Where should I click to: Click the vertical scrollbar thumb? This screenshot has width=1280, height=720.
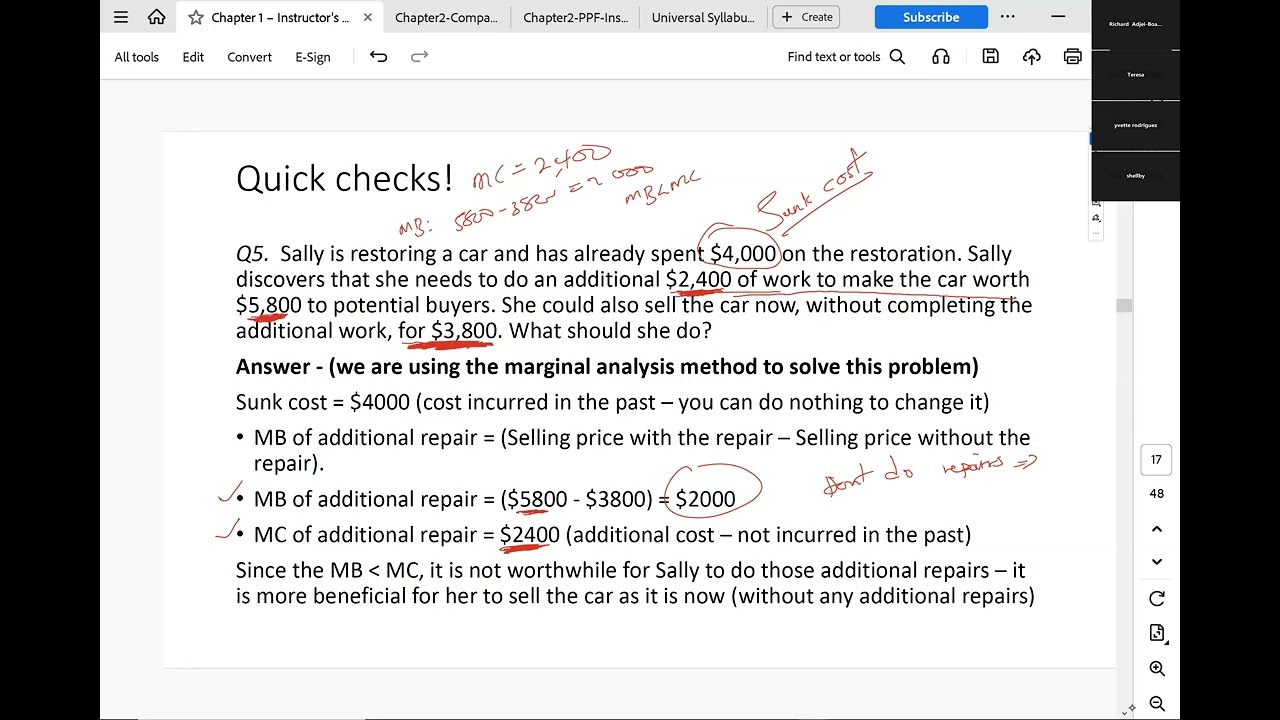coord(1124,306)
